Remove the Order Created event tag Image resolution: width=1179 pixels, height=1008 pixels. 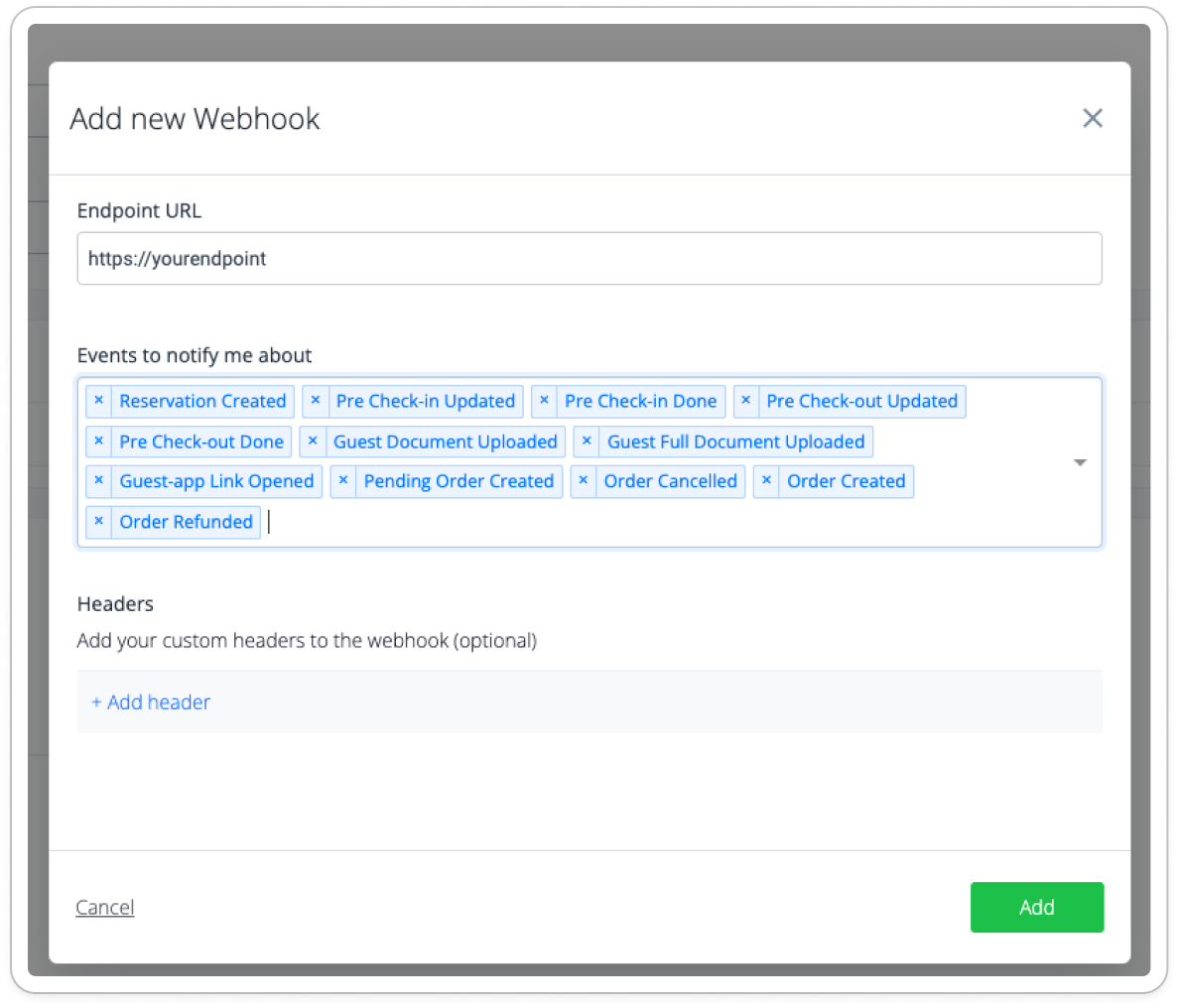pos(766,481)
